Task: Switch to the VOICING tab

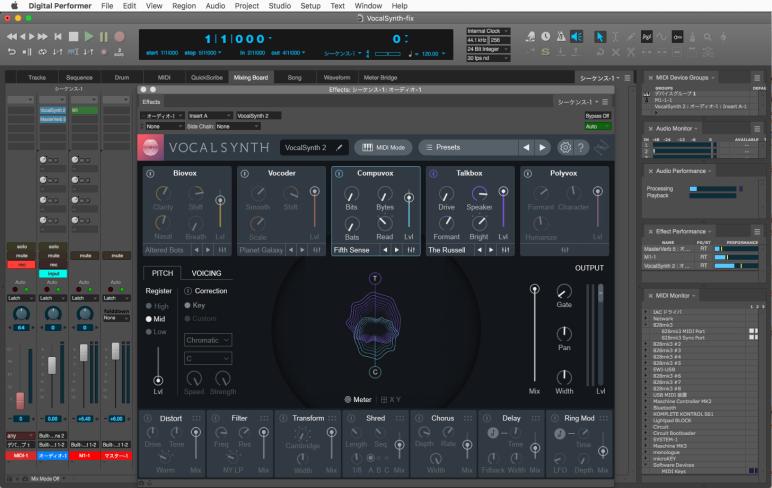Action: (206, 273)
